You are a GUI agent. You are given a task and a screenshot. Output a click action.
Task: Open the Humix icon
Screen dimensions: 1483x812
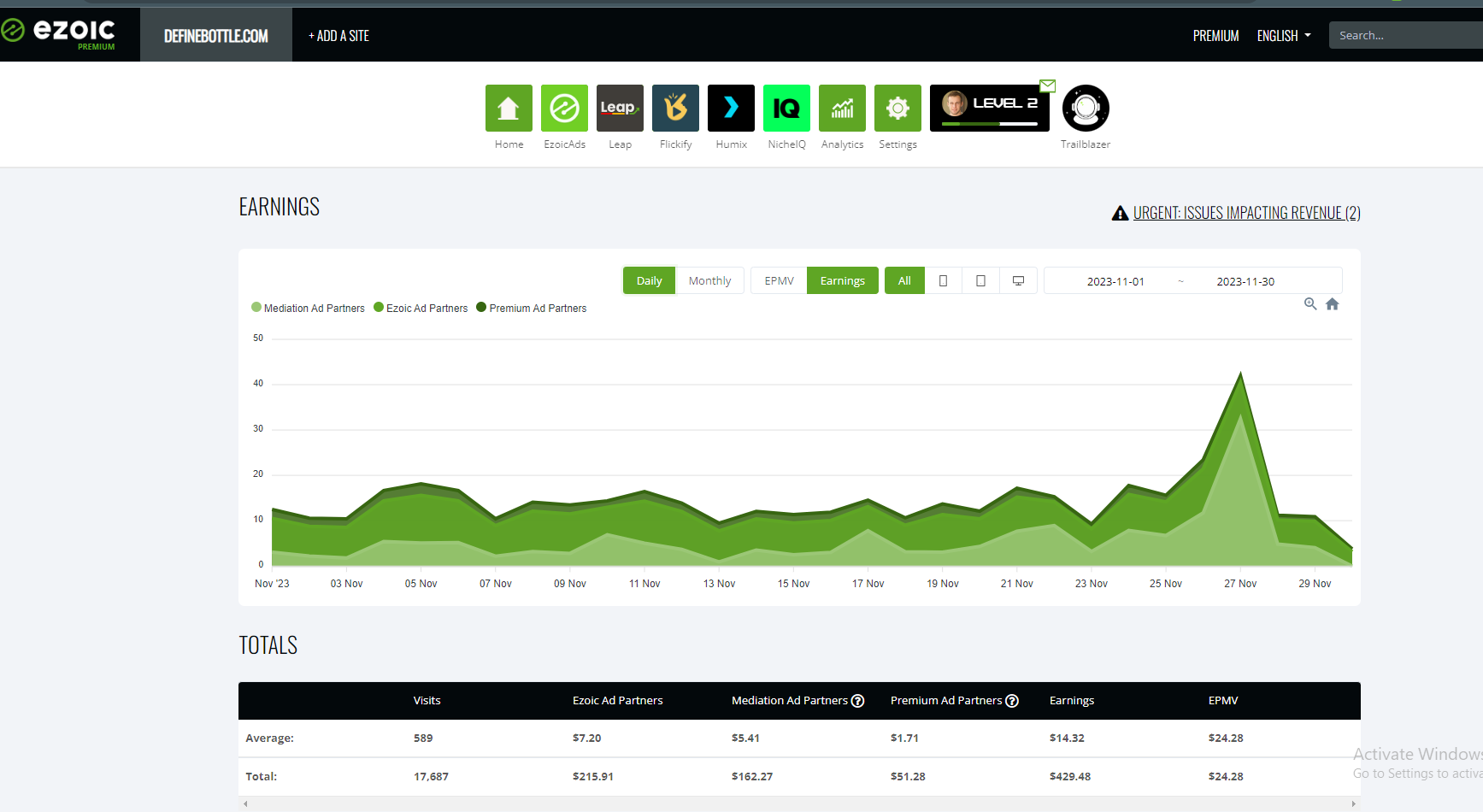click(x=731, y=108)
